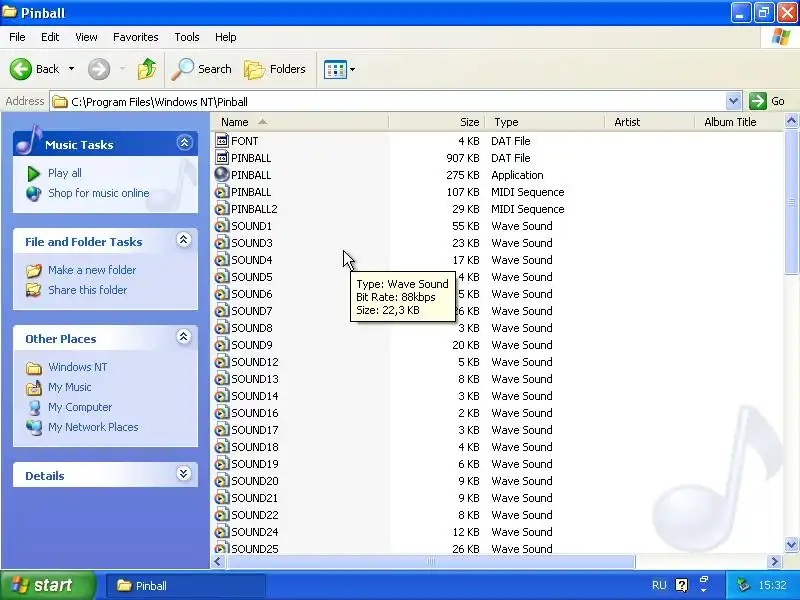Expand the Address bar dropdown
The height and width of the screenshot is (600, 800).
point(733,101)
